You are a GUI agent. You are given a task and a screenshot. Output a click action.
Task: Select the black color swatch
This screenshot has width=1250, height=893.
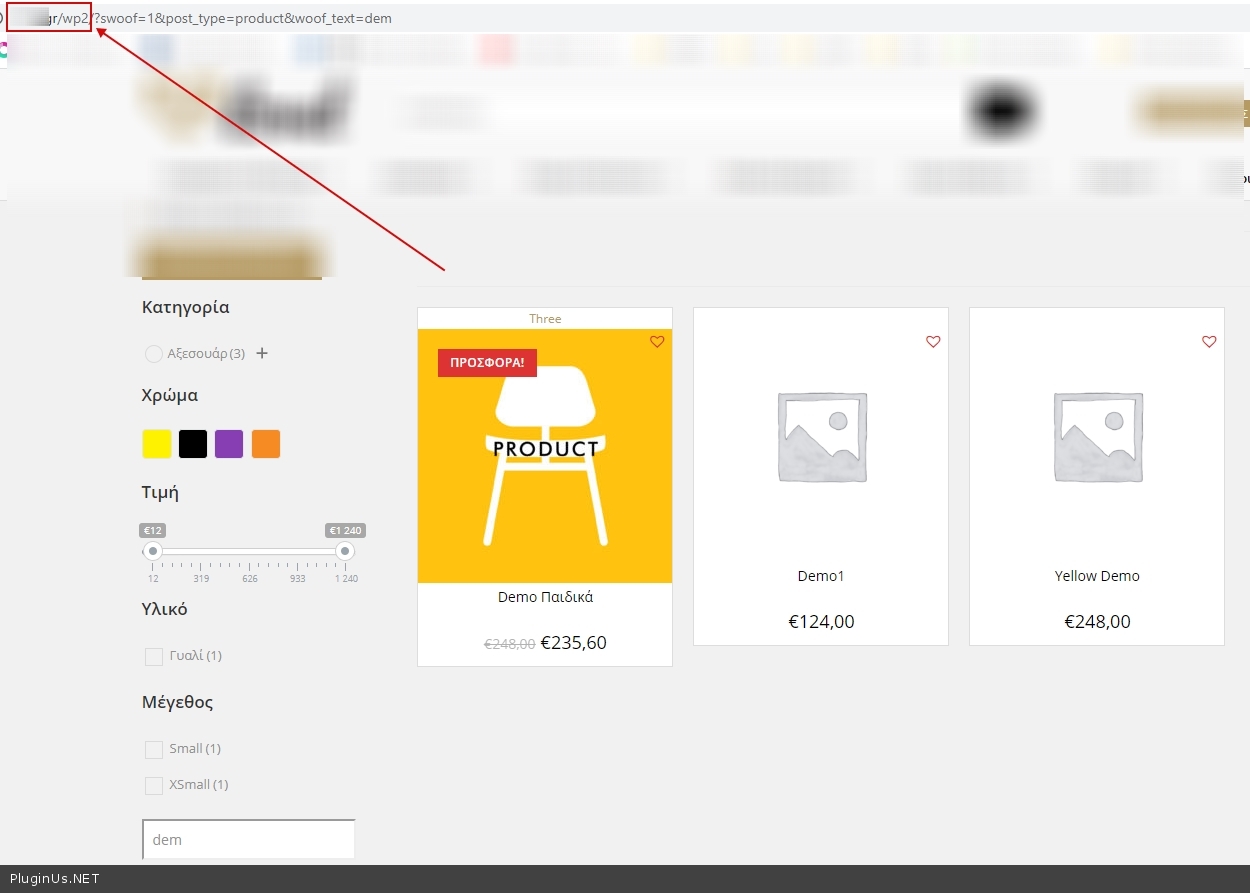coord(193,444)
